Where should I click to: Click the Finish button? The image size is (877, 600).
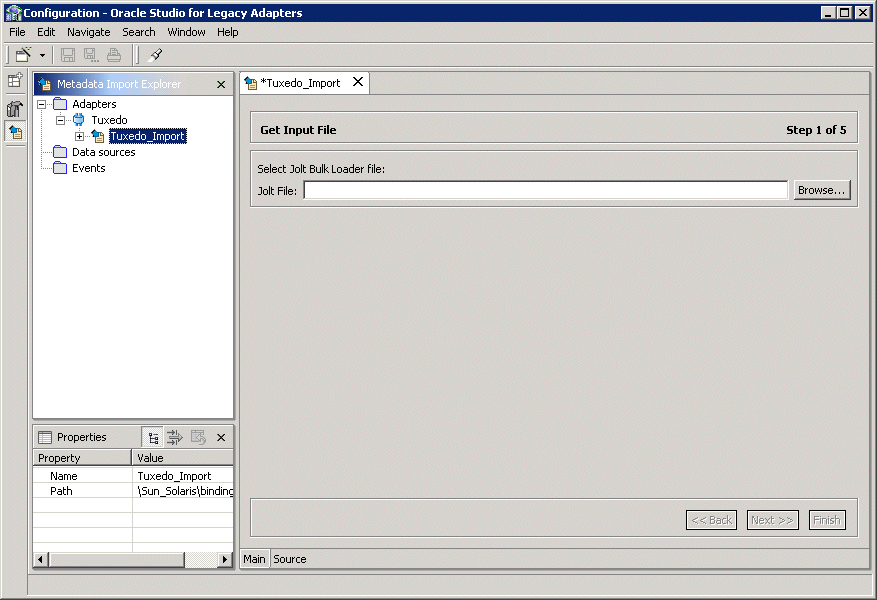click(827, 520)
